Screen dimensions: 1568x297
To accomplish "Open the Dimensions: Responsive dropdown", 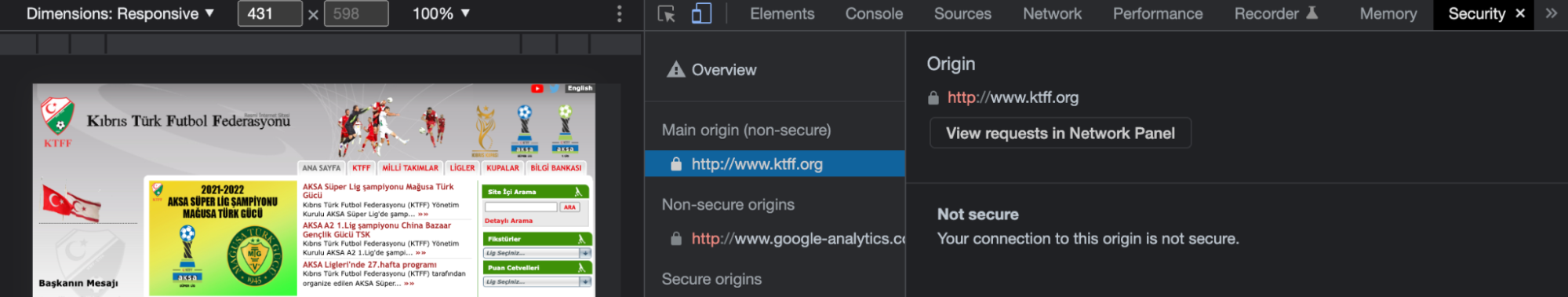I will coord(120,13).
